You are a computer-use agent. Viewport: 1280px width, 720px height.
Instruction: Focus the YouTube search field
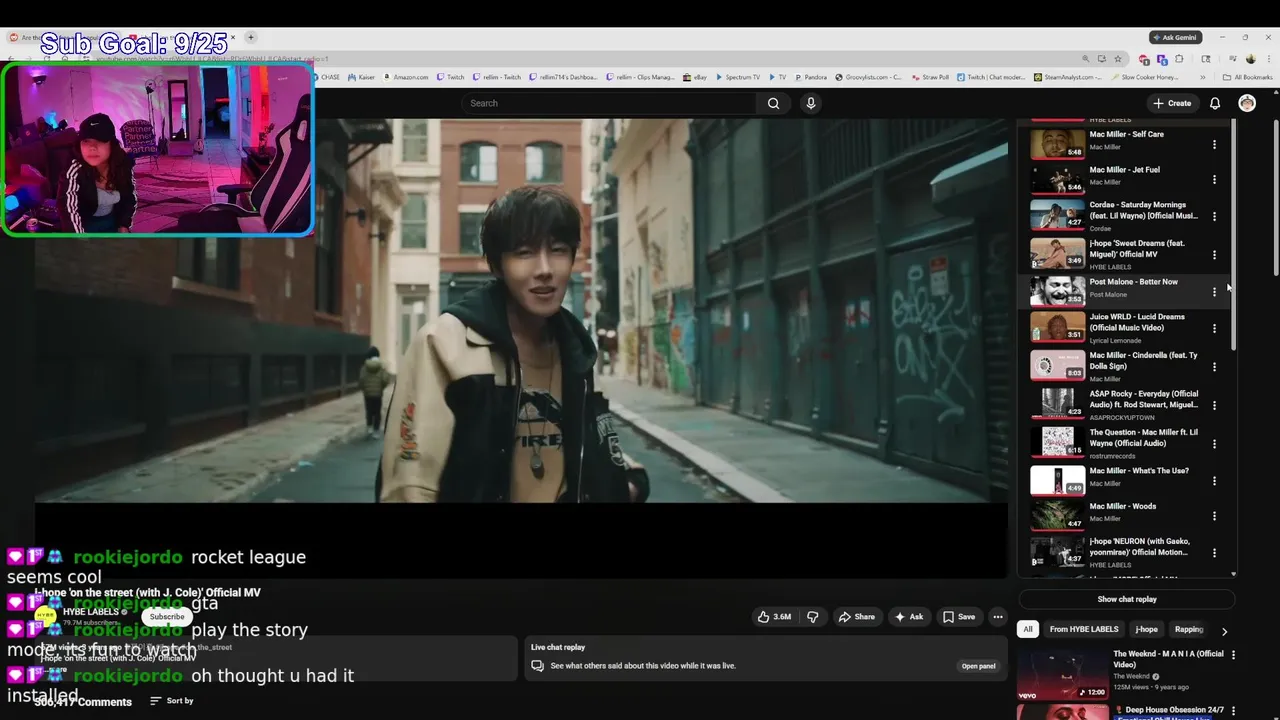pyautogui.click(x=610, y=103)
